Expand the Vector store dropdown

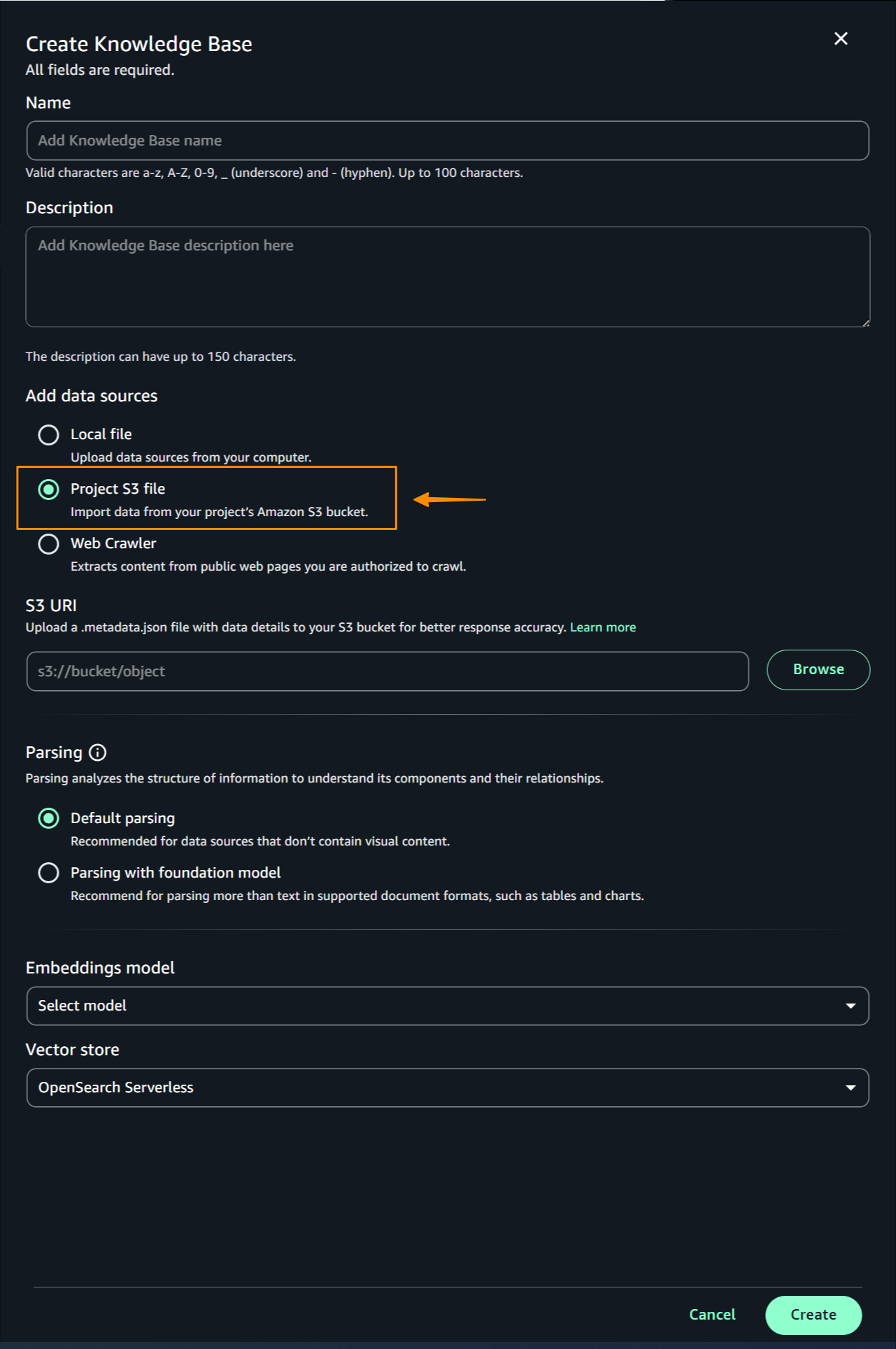(448, 1087)
